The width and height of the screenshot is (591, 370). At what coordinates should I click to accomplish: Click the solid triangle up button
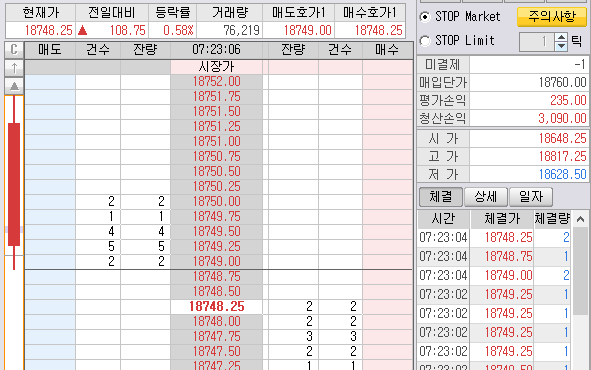tap(14, 86)
